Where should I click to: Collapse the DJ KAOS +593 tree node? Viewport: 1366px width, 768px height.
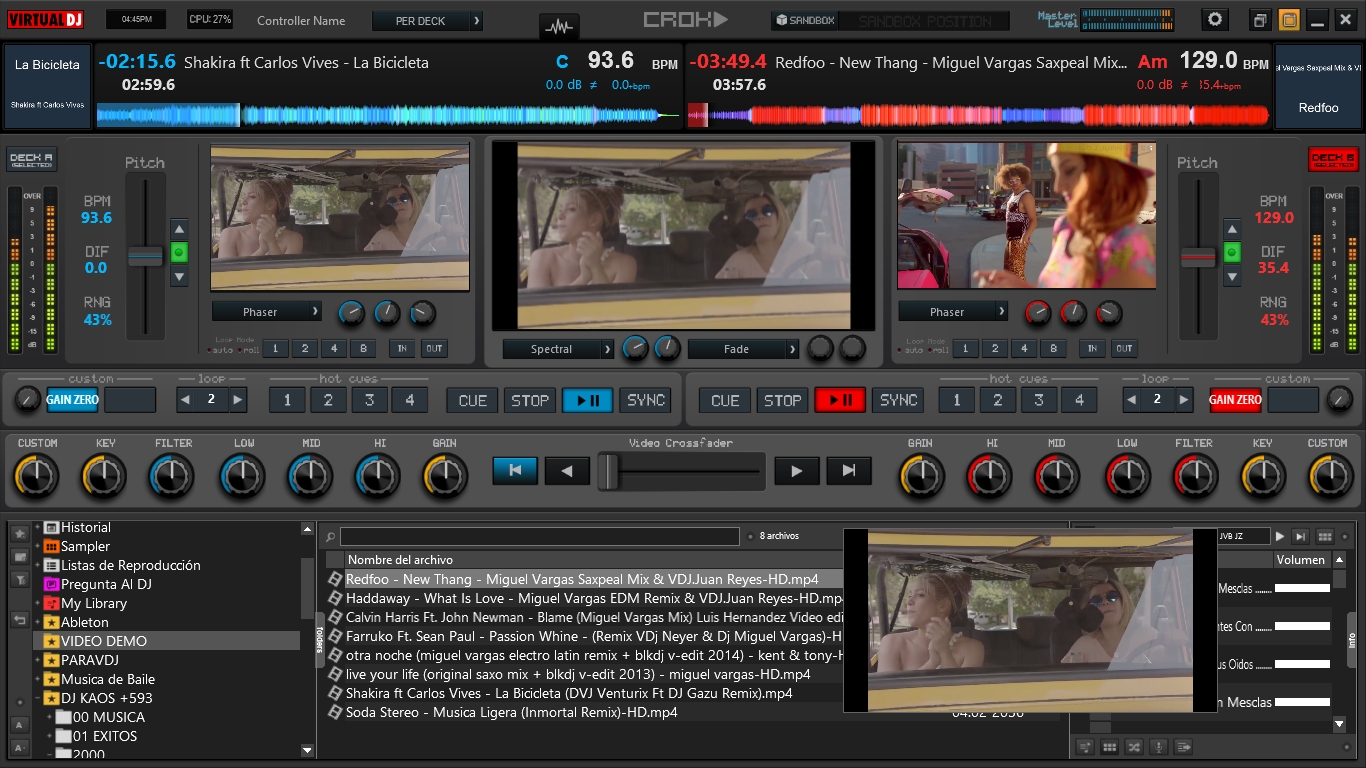38,698
